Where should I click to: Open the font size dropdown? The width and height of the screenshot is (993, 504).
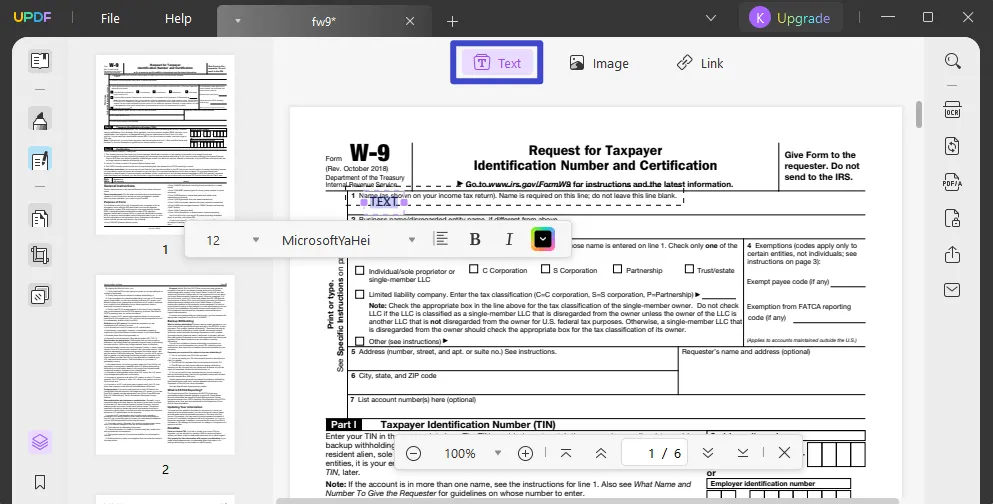click(x=256, y=239)
